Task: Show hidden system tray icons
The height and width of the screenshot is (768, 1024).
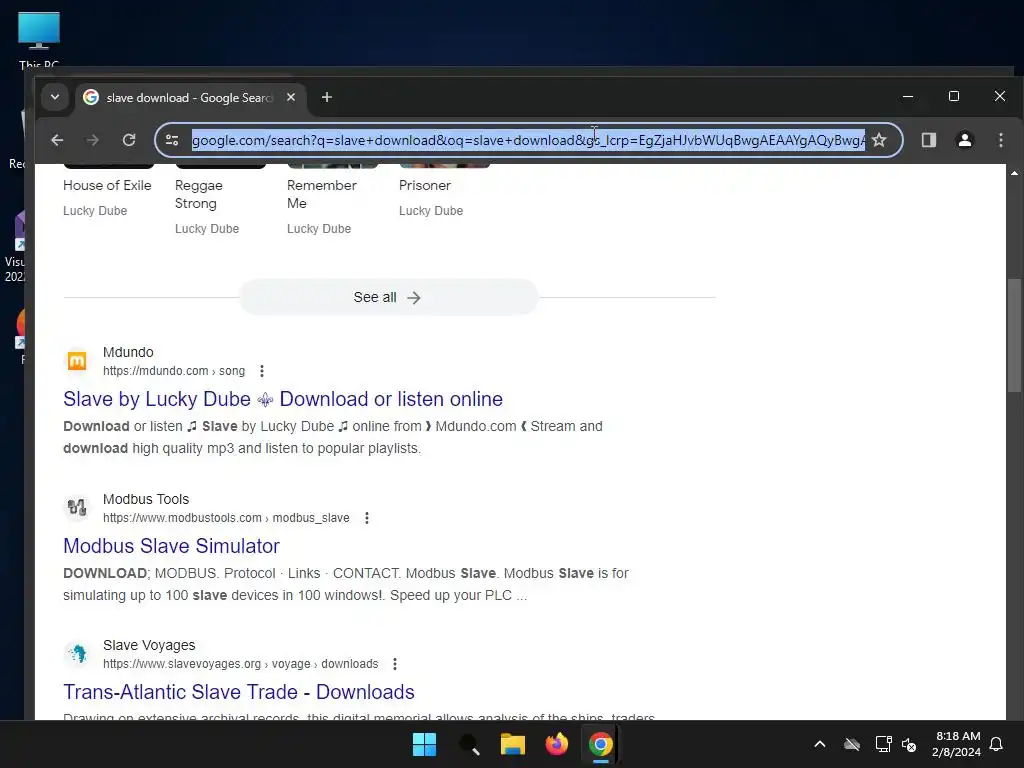Action: coord(820,744)
